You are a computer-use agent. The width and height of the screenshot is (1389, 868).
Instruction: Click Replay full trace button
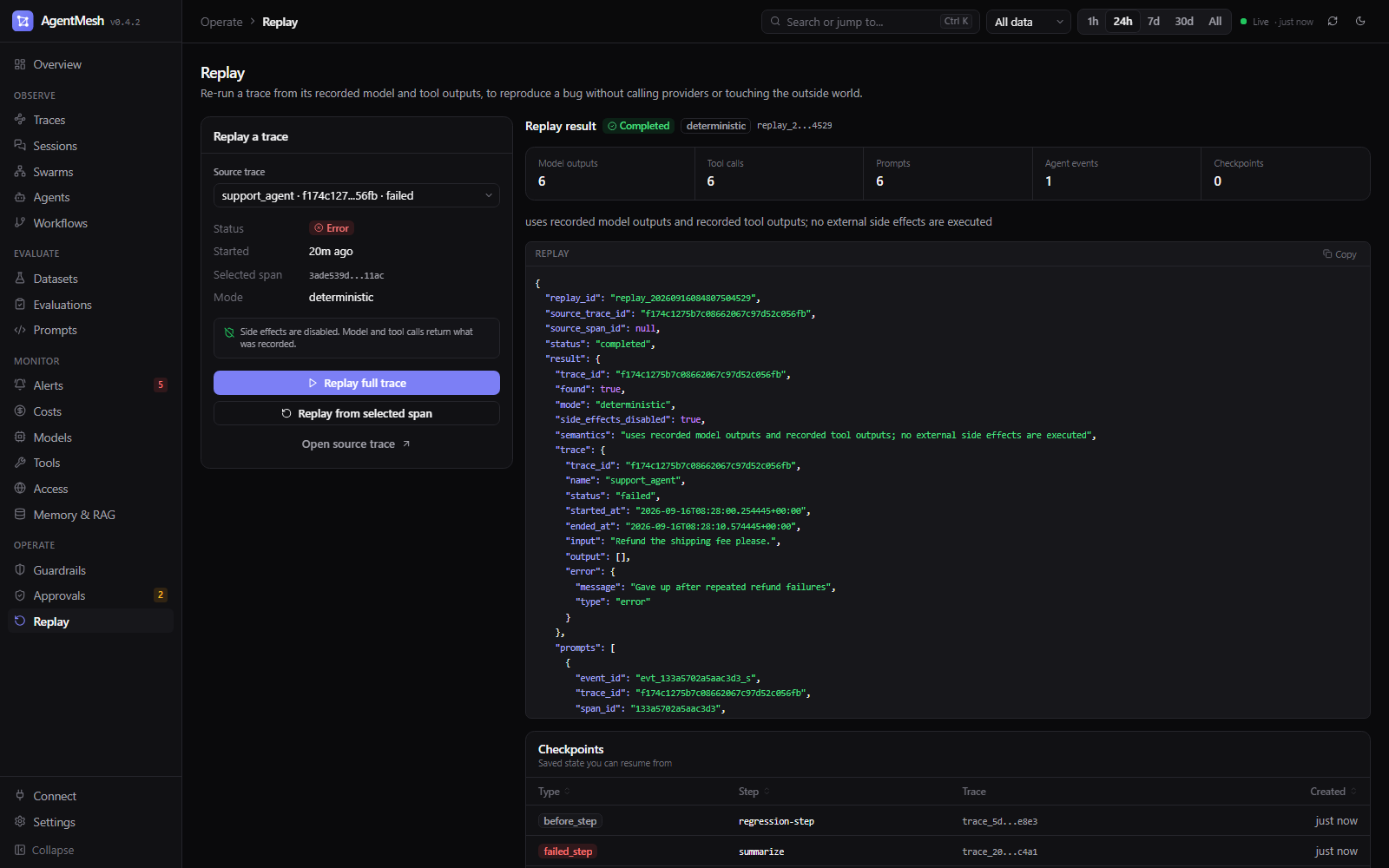click(357, 383)
